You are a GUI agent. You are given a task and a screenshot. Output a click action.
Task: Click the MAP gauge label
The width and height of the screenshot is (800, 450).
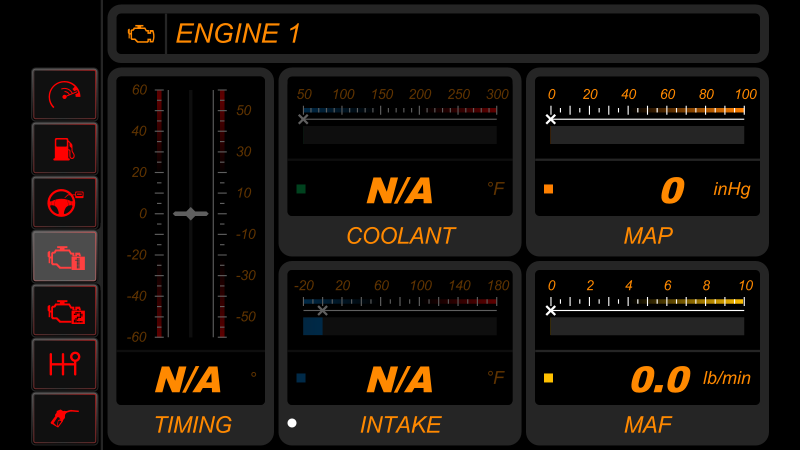[648, 236]
